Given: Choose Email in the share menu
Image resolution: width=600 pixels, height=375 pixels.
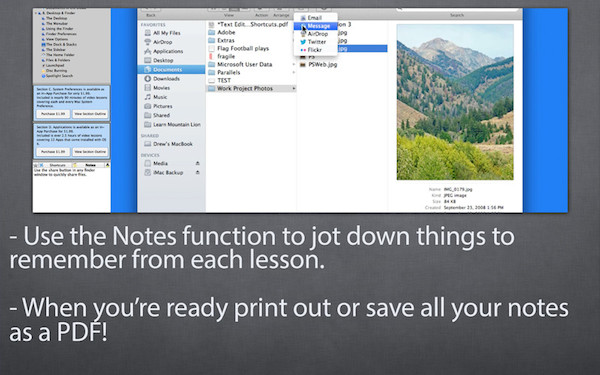Looking at the screenshot, I should (x=315, y=18).
